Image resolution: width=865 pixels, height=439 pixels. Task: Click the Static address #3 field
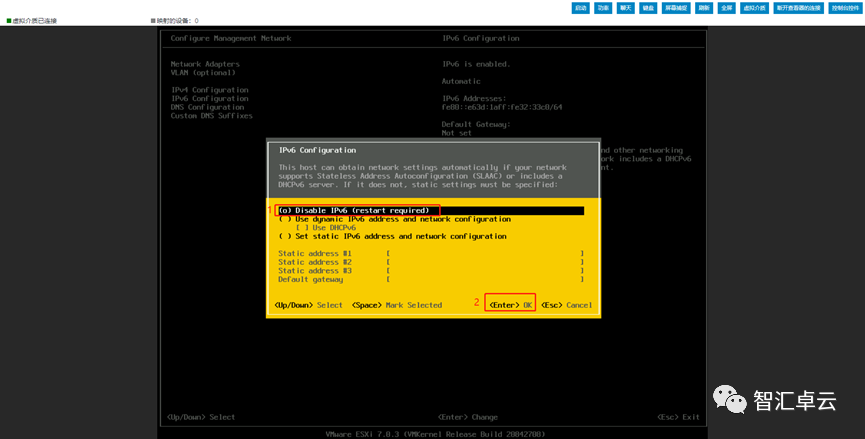point(485,271)
